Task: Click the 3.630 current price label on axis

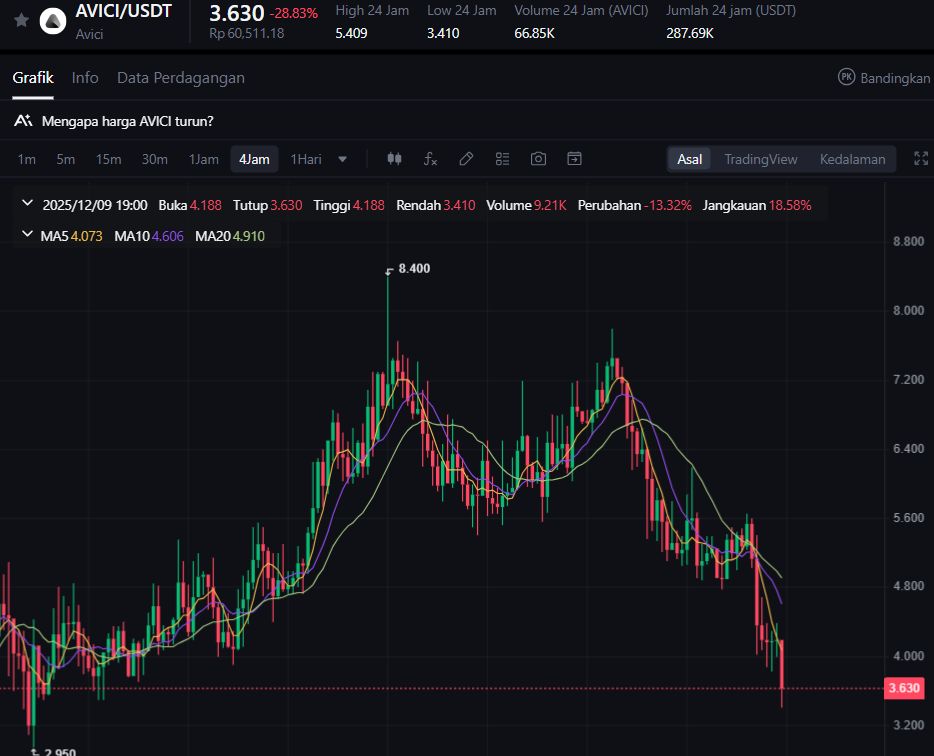Action: click(x=903, y=688)
